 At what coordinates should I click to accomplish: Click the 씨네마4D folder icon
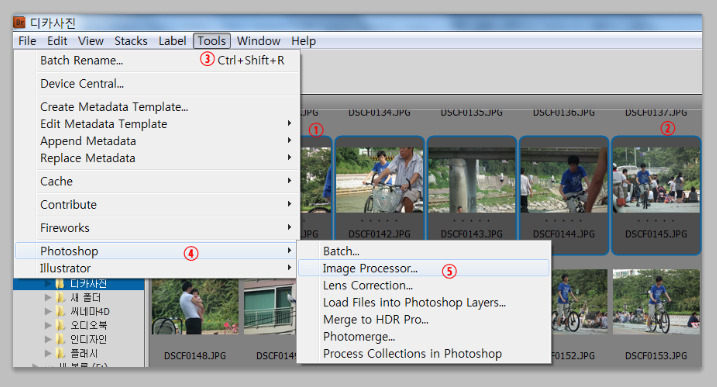tap(60, 312)
